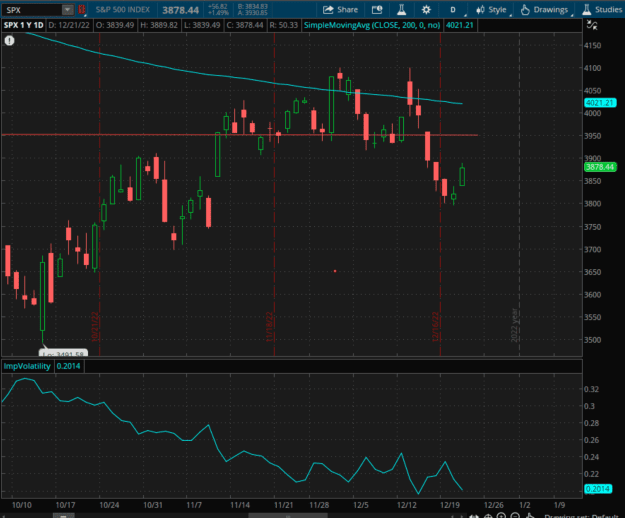Click the Share button
The image size is (625, 518).
click(340, 10)
